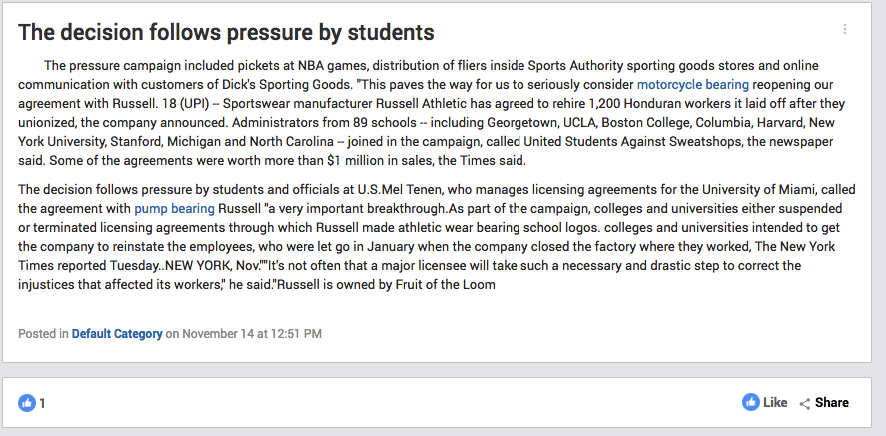Viewport: 886px width, 436px height.
Task: Open the Default Category link
Action: coord(117,334)
